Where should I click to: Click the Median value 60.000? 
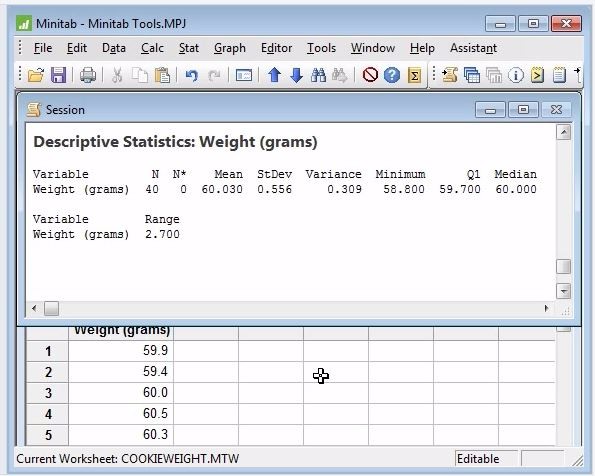coord(516,189)
